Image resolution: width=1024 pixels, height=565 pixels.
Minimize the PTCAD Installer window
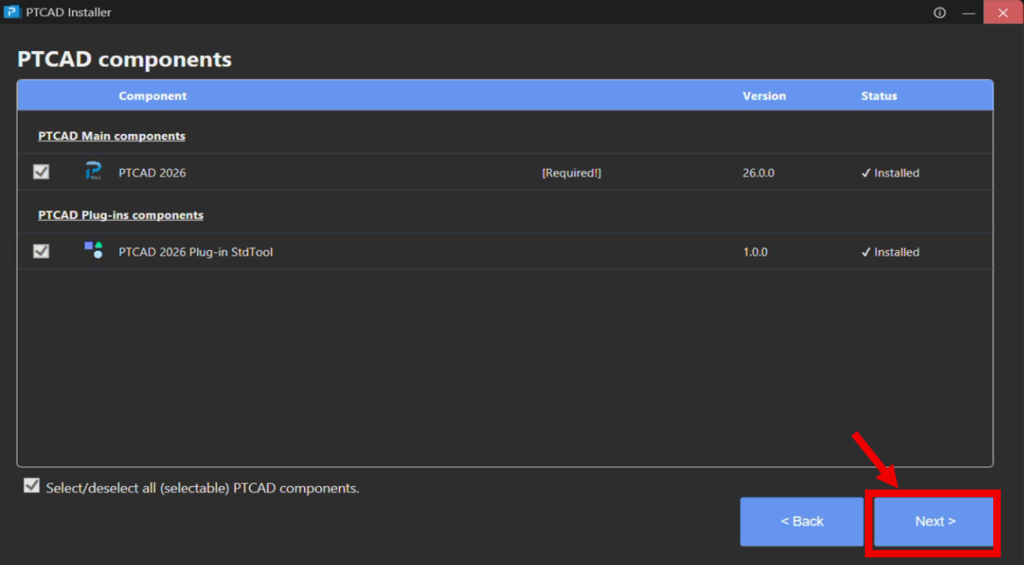pyautogui.click(x=966, y=13)
